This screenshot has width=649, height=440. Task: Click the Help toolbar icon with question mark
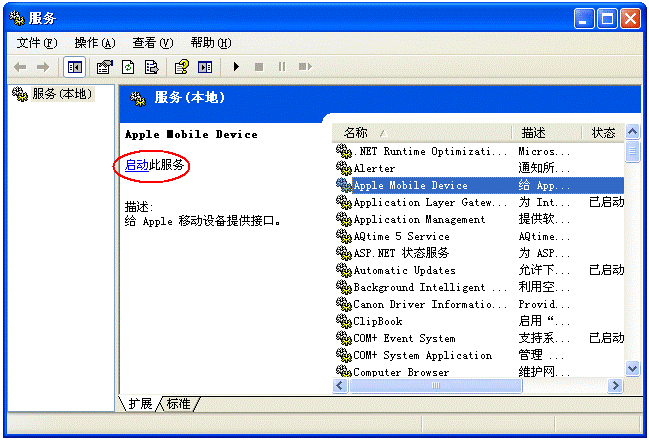[x=181, y=67]
